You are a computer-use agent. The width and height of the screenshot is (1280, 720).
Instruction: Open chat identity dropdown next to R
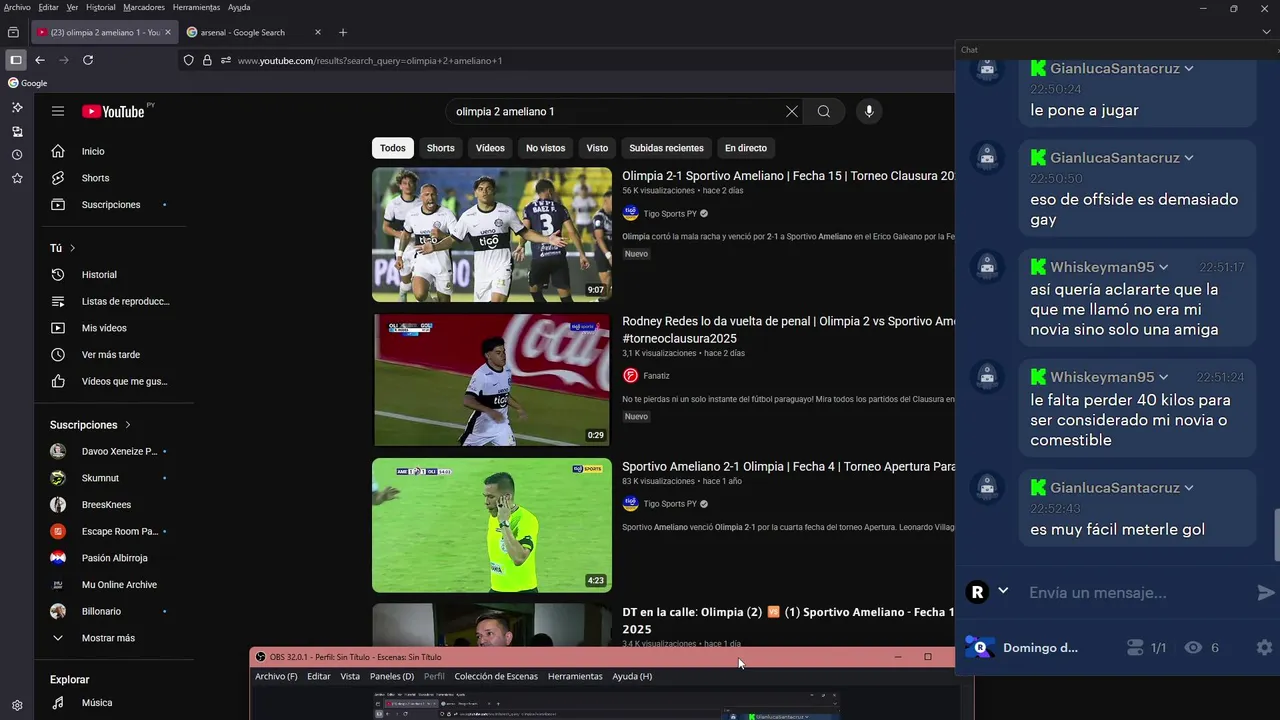1003,591
